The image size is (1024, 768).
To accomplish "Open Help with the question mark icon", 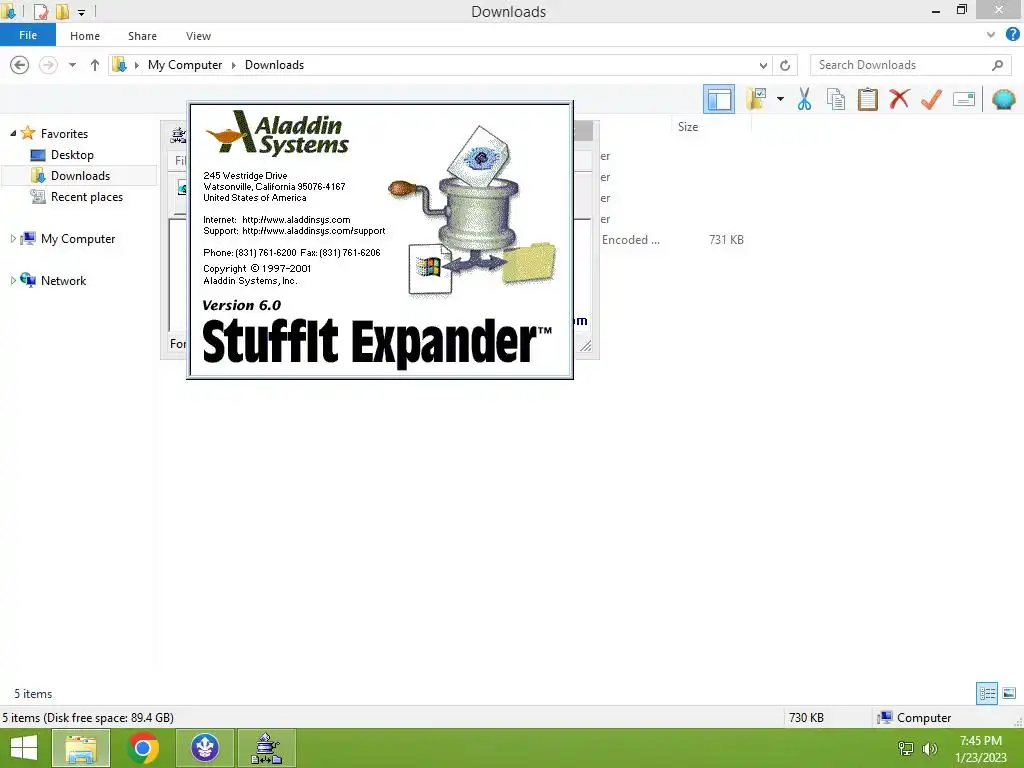I will 1012,35.
